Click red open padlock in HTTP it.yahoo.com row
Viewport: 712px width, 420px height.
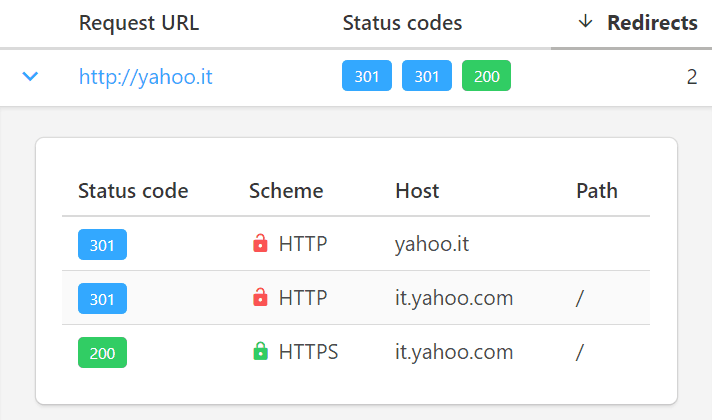point(260,297)
